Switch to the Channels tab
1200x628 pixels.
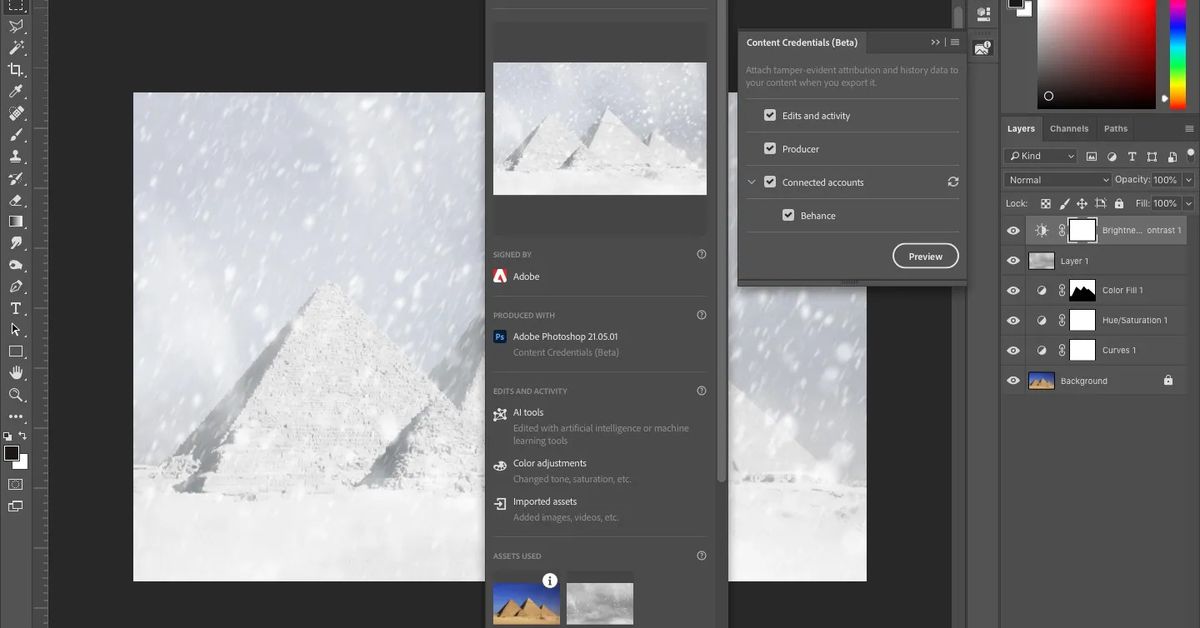tap(1069, 129)
